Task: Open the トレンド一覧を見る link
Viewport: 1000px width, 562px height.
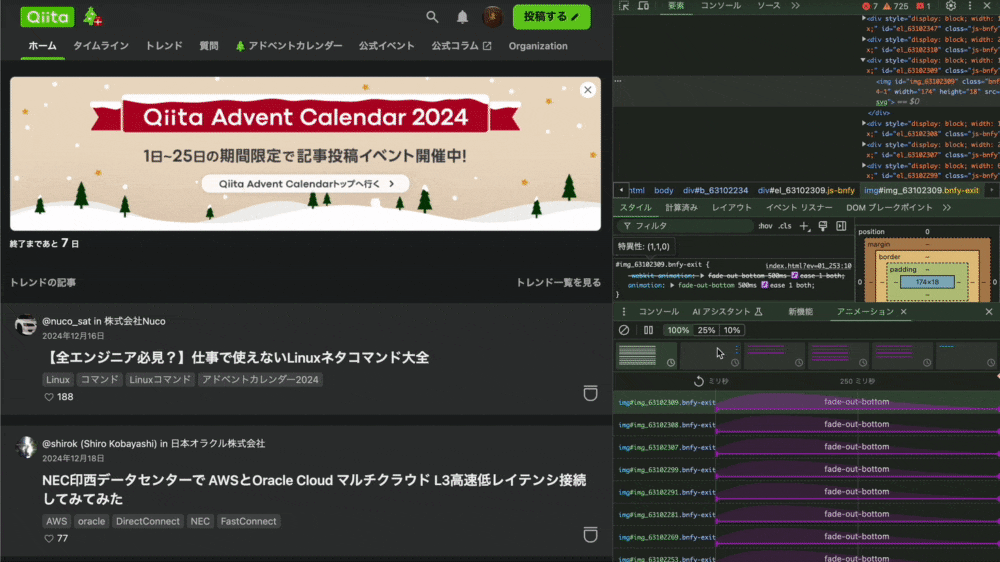Action: (x=558, y=283)
